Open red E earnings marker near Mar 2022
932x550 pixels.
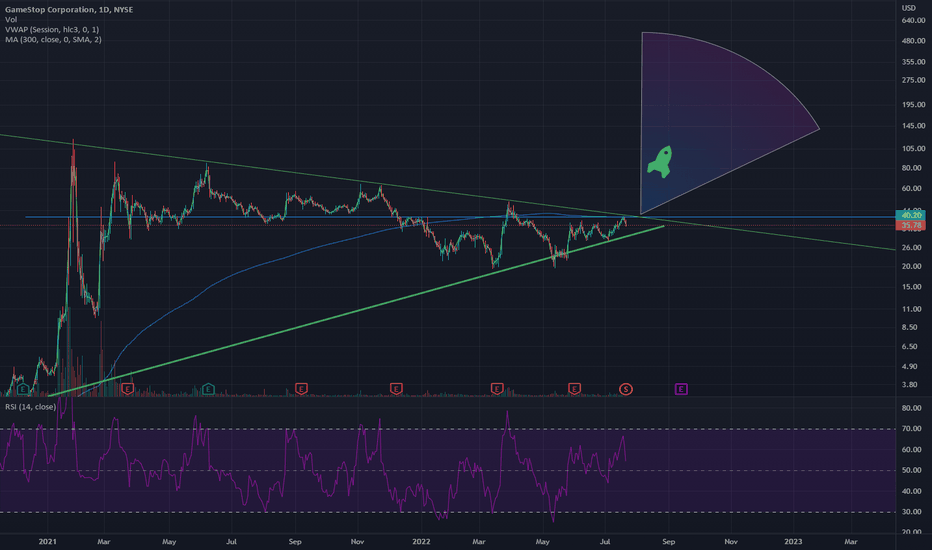(497, 389)
